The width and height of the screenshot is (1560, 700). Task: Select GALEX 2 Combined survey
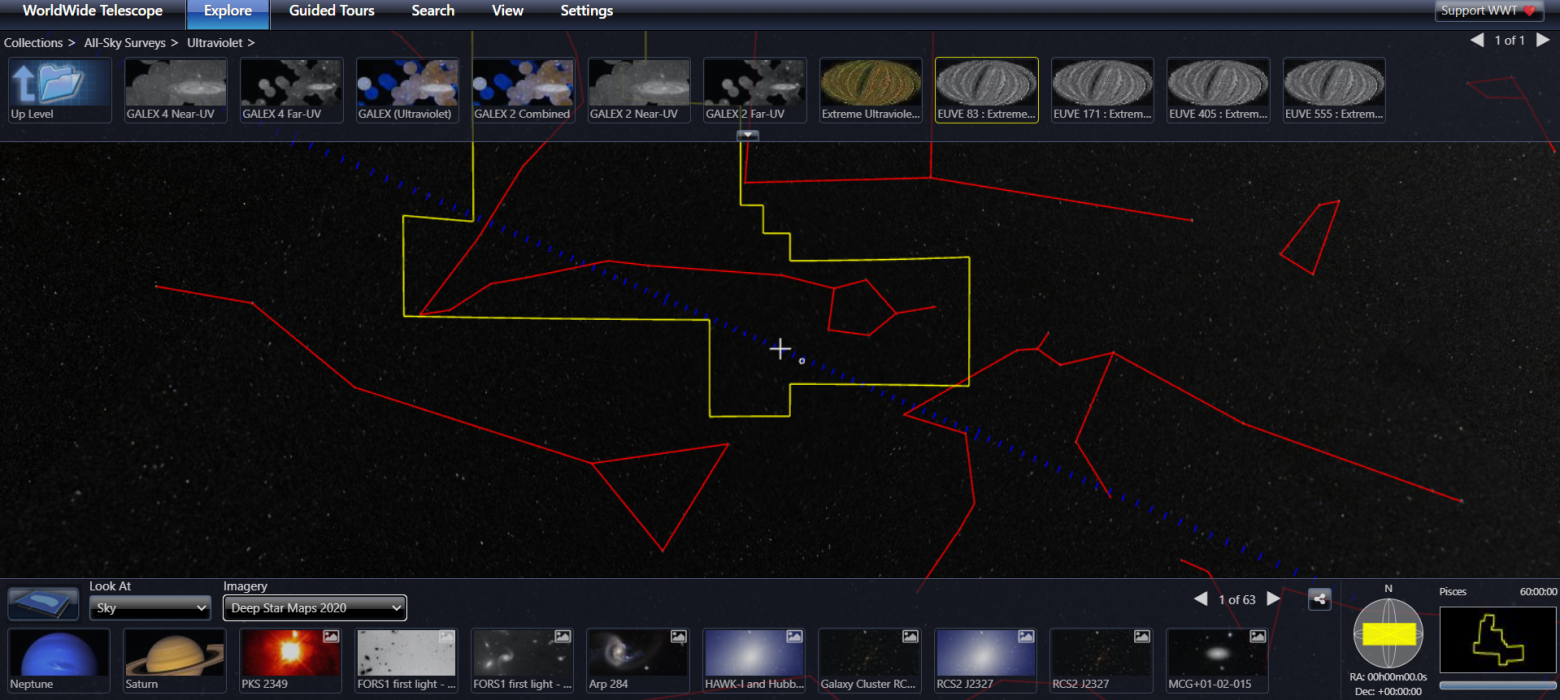[x=523, y=90]
